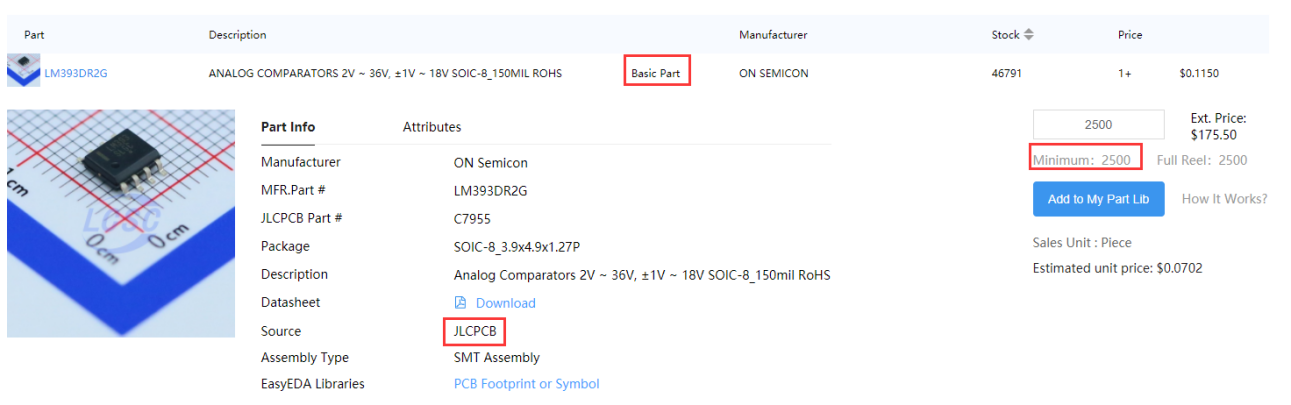The image size is (1291, 405).
Task: Switch to the Part Info tab
Action: click(288, 127)
